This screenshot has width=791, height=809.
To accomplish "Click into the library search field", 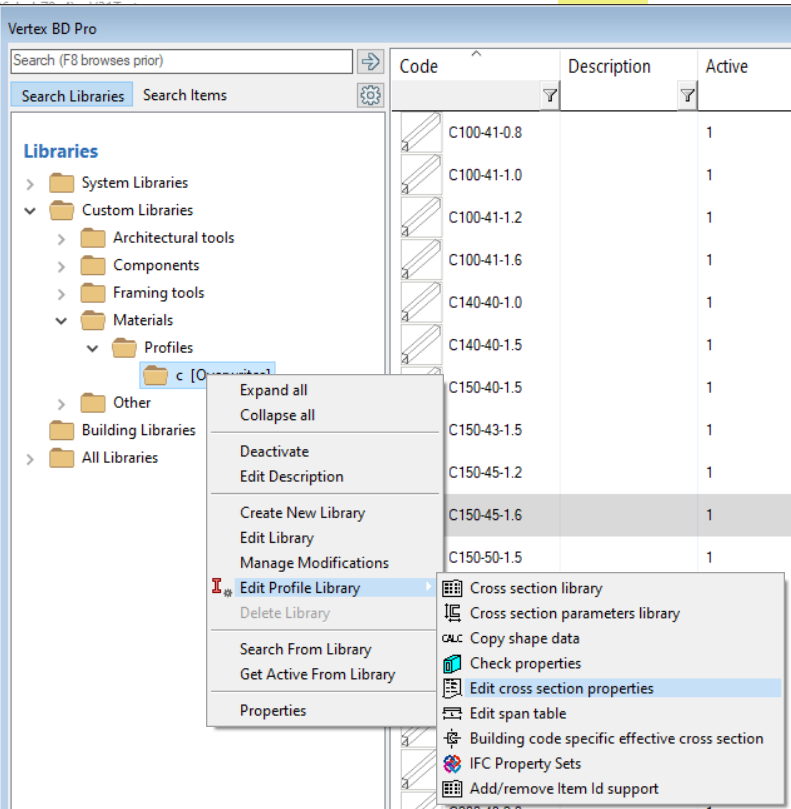I will pyautogui.click(x=180, y=61).
